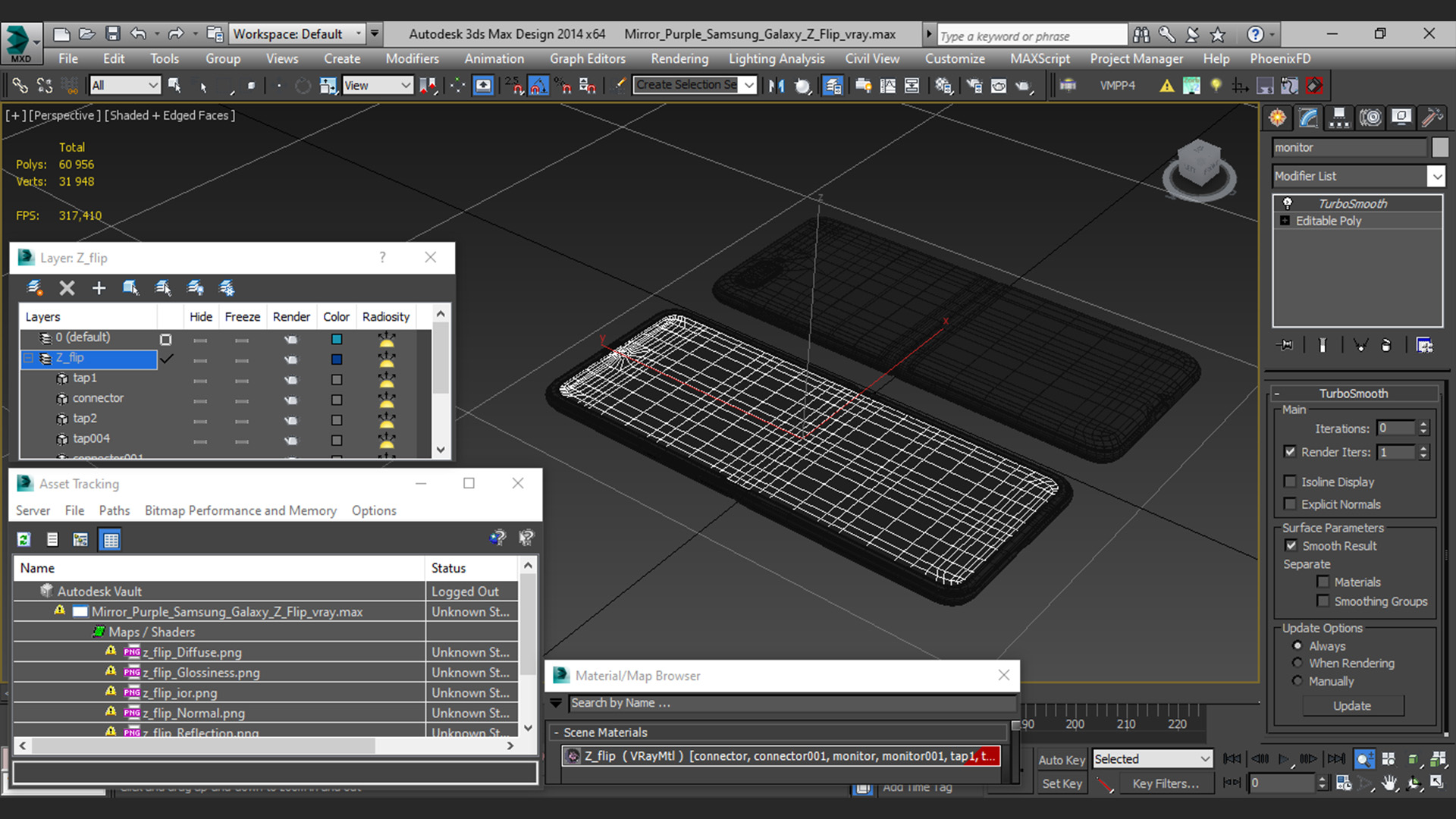Image resolution: width=1456 pixels, height=819 pixels.
Task: Open the Selected key filter dropdown
Action: [1152, 758]
